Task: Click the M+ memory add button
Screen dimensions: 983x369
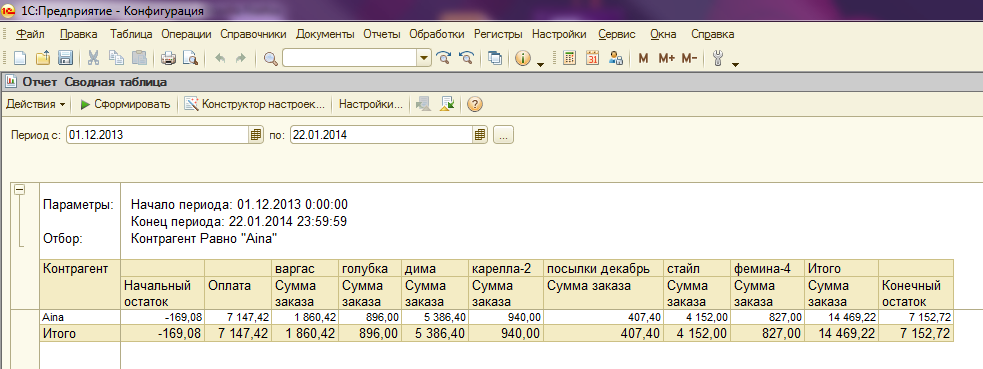Action: (x=666, y=58)
